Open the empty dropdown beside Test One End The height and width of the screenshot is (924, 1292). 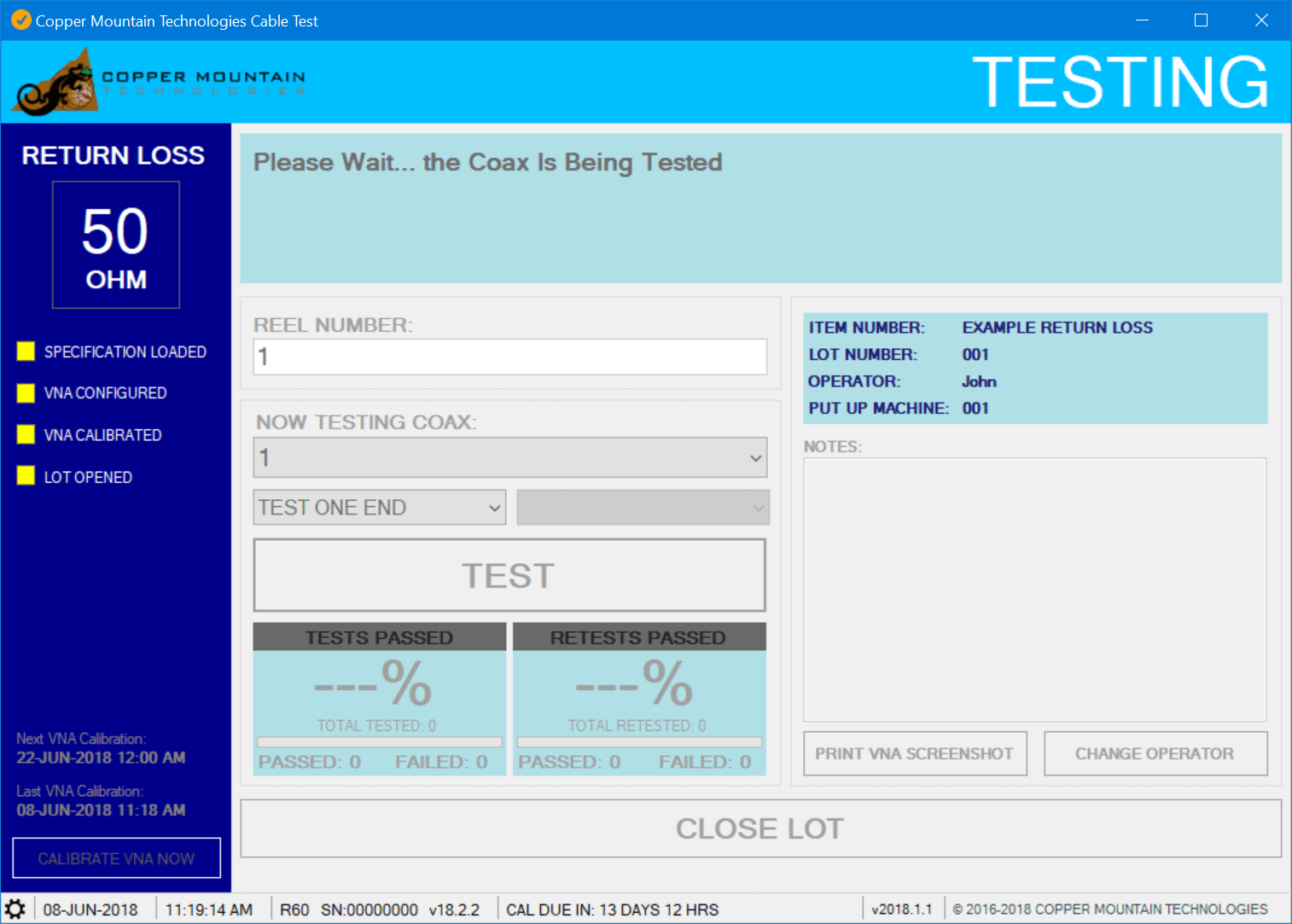tap(643, 508)
